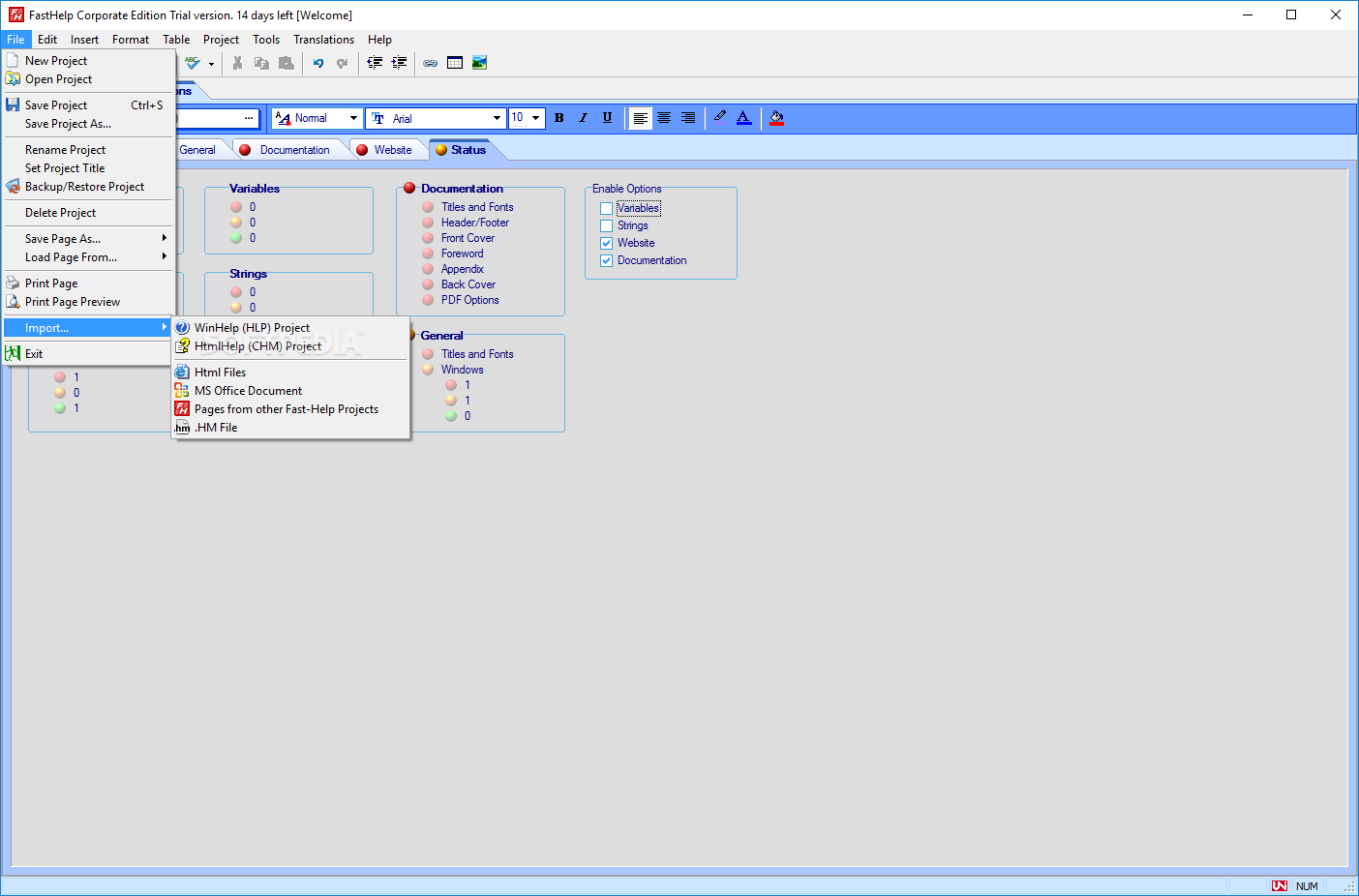1359x896 pixels.
Task: Open the Insert menu
Action: [x=84, y=40]
